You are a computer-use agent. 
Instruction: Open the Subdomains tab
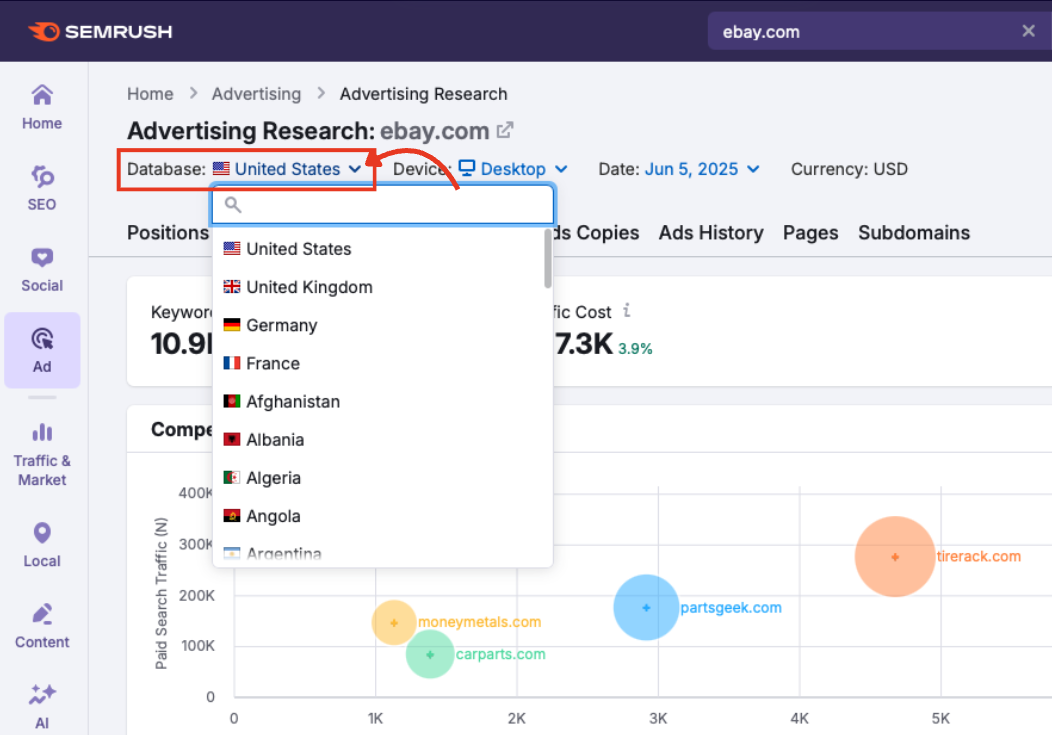click(x=914, y=232)
